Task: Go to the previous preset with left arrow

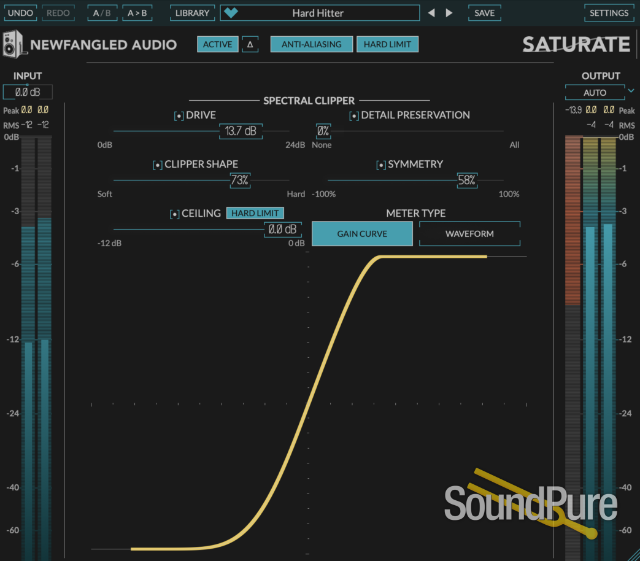Action: pos(431,13)
